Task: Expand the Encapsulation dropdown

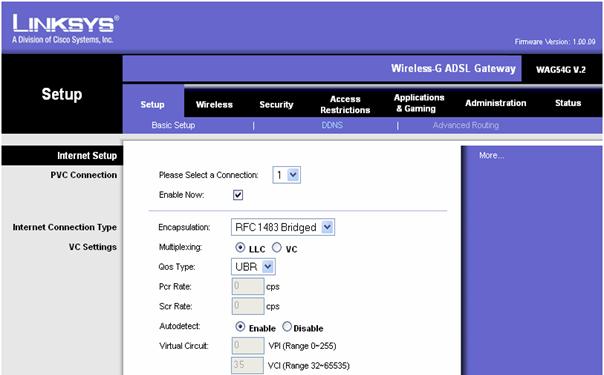Action: pos(283,227)
